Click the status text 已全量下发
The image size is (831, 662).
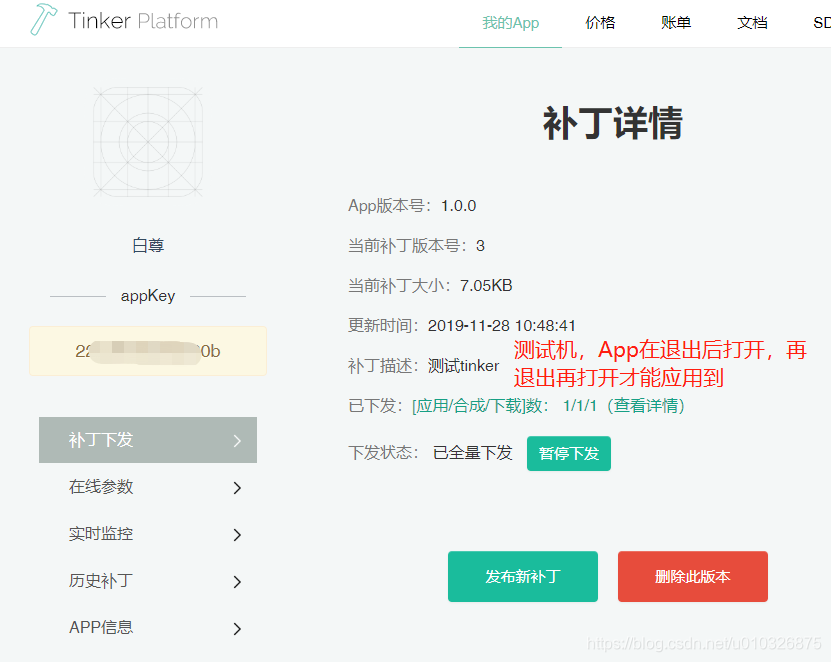(473, 453)
